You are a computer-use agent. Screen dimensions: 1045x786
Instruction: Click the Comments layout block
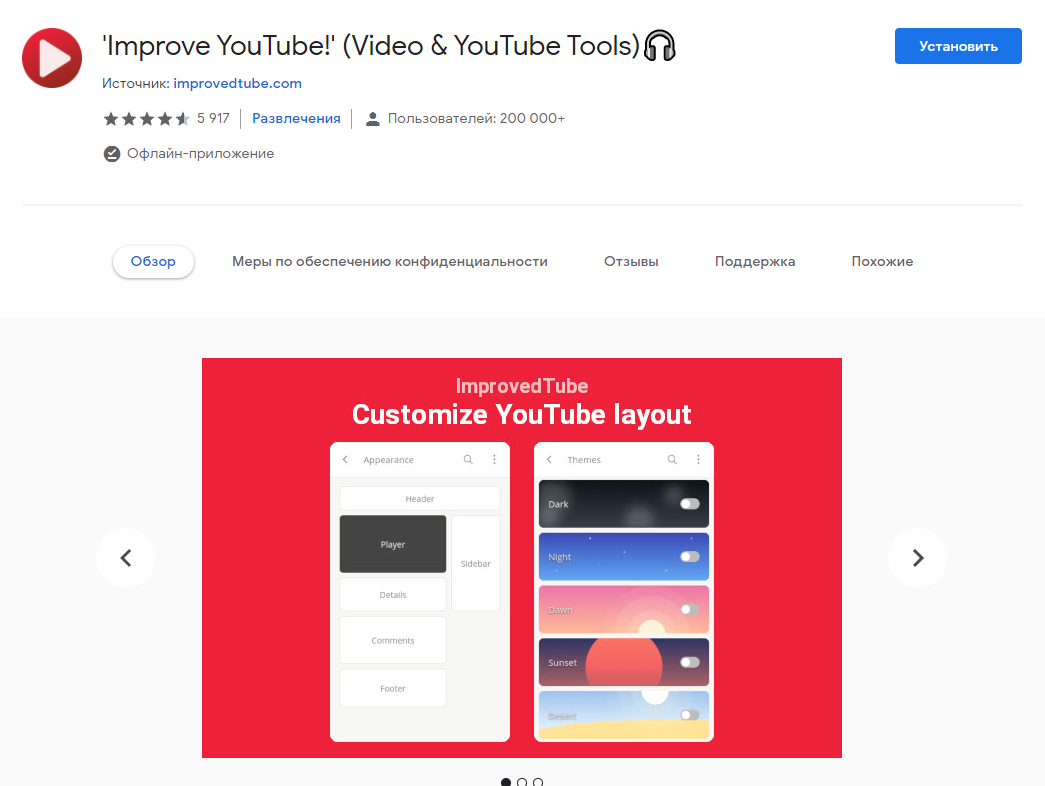[x=393, y=640]
